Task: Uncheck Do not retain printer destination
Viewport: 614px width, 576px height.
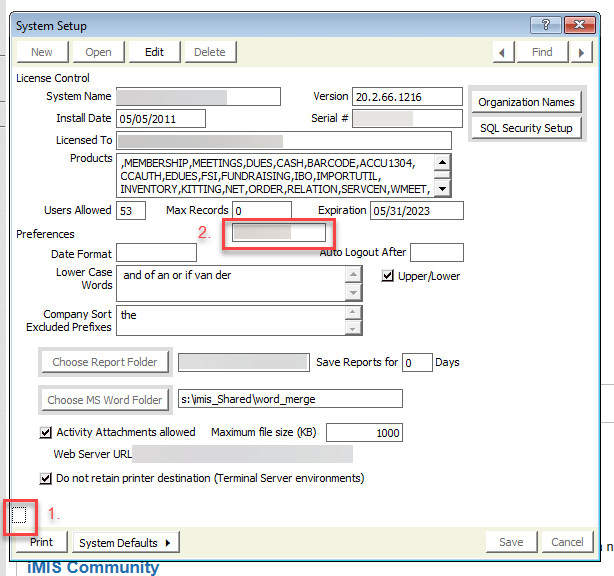Action: 45,478
